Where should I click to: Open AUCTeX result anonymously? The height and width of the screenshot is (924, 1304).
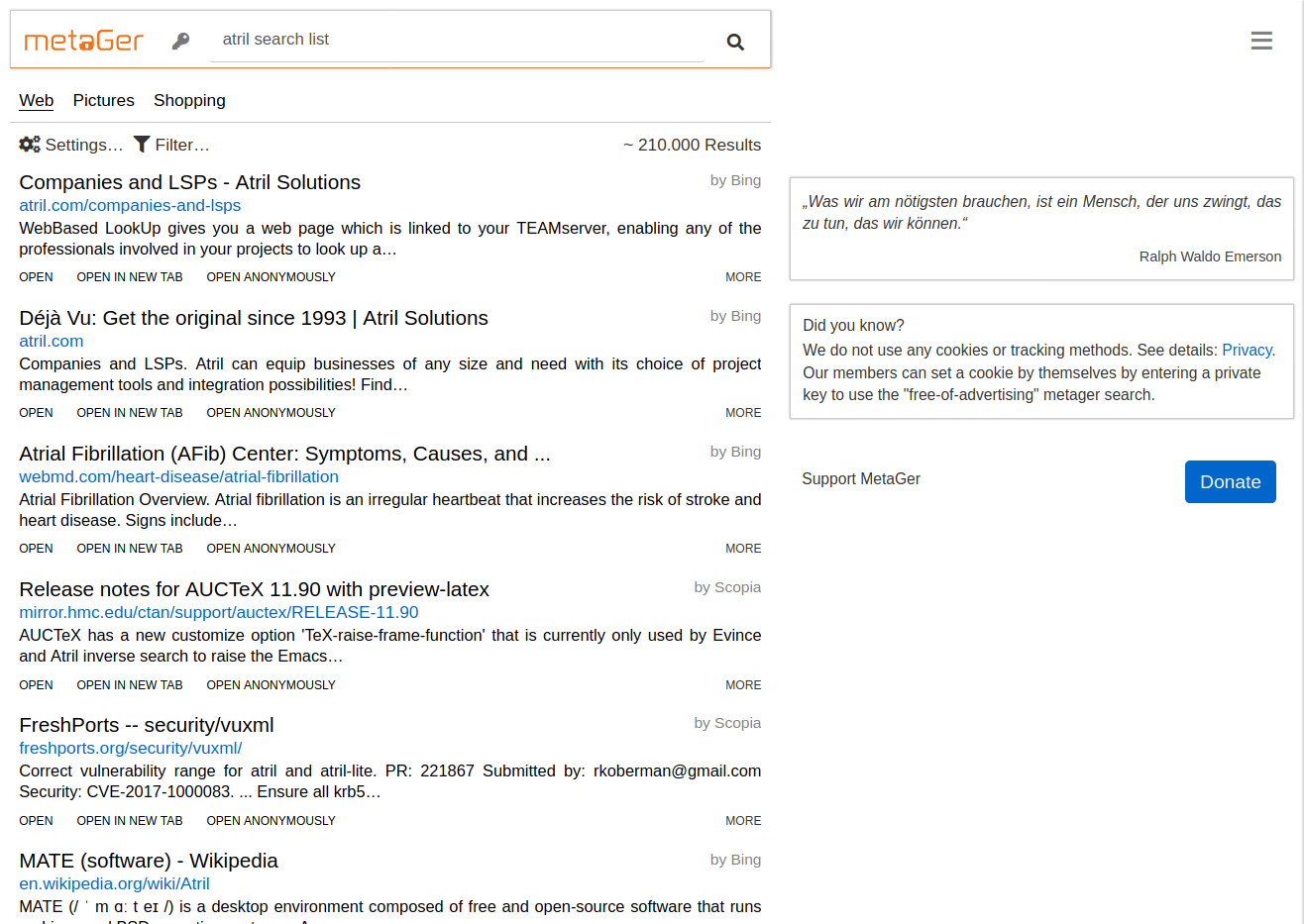(271, 685)
